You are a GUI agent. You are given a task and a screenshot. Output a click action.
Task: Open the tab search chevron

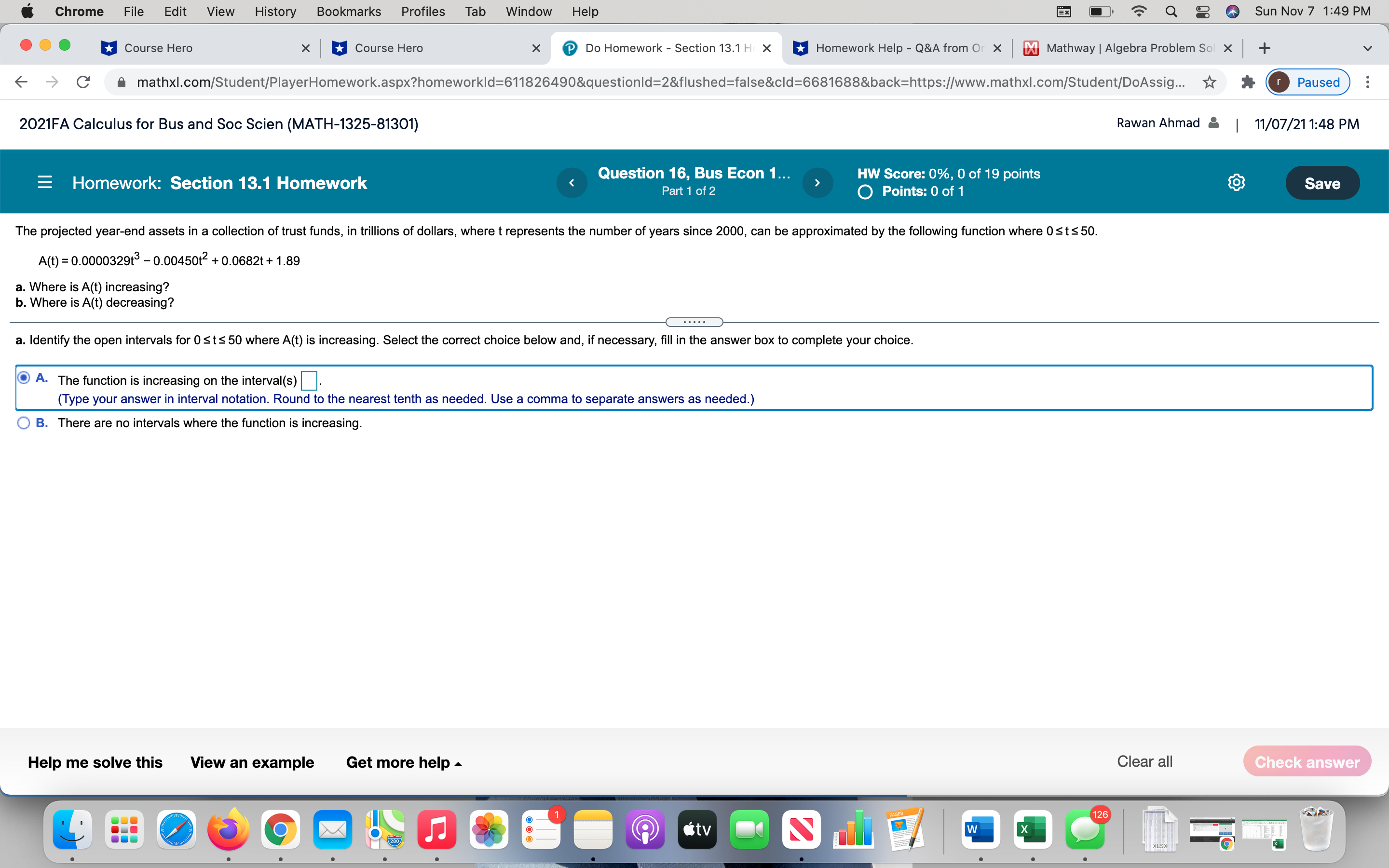pos(1368,48)
